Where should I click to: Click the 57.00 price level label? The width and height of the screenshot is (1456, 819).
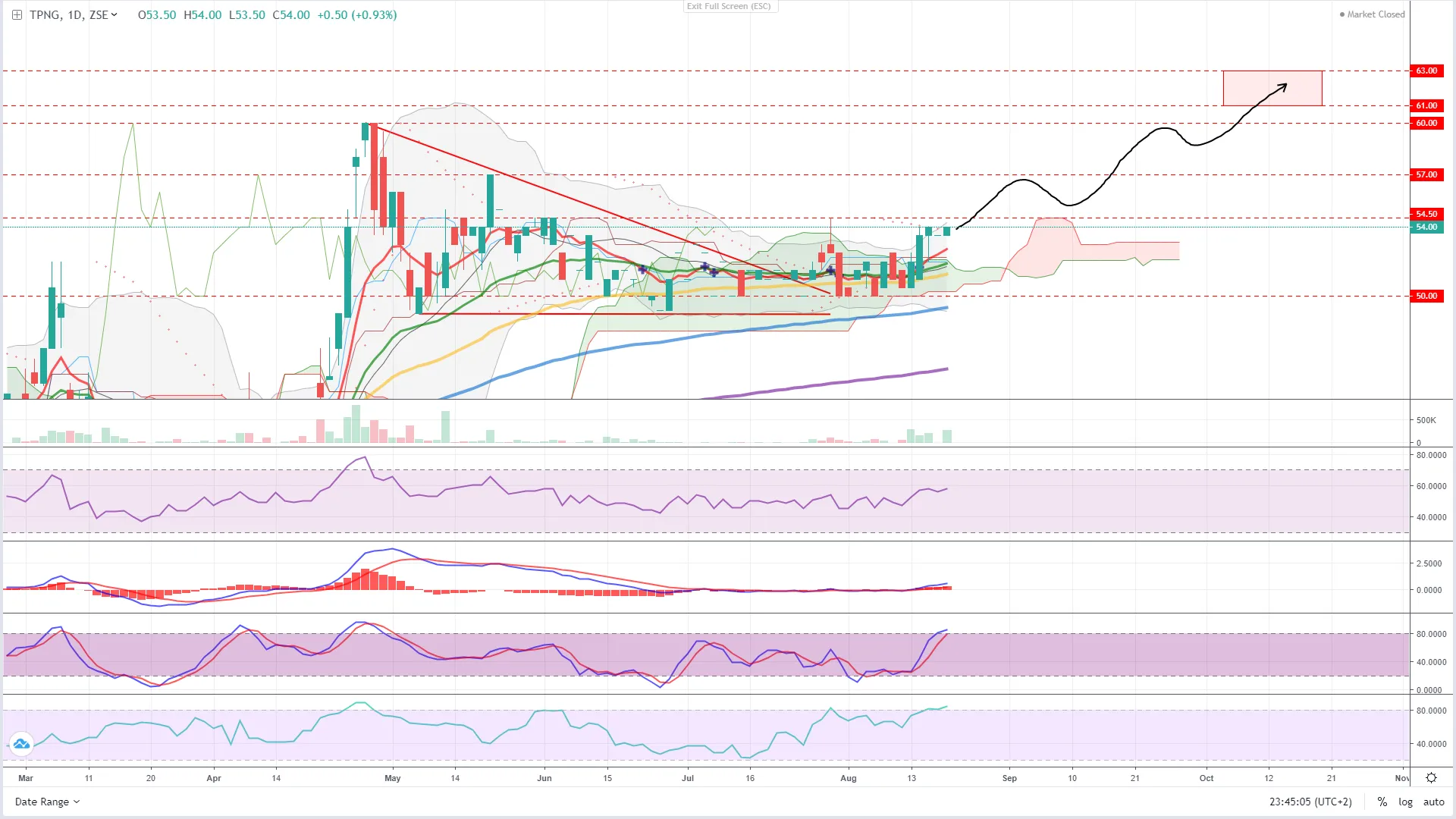1426,174
